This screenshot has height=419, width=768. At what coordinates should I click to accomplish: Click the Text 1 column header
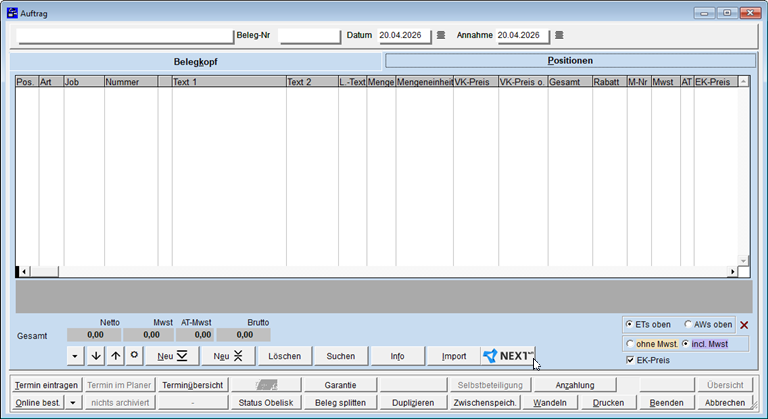click(229, 82)
